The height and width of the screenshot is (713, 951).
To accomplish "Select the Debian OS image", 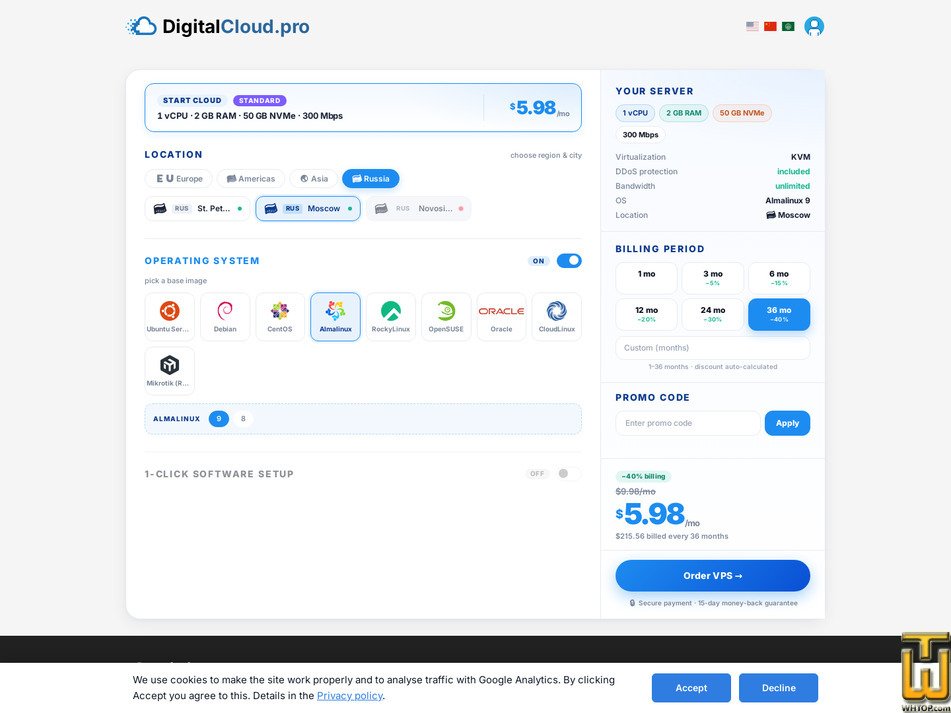I will coord(225,317).
